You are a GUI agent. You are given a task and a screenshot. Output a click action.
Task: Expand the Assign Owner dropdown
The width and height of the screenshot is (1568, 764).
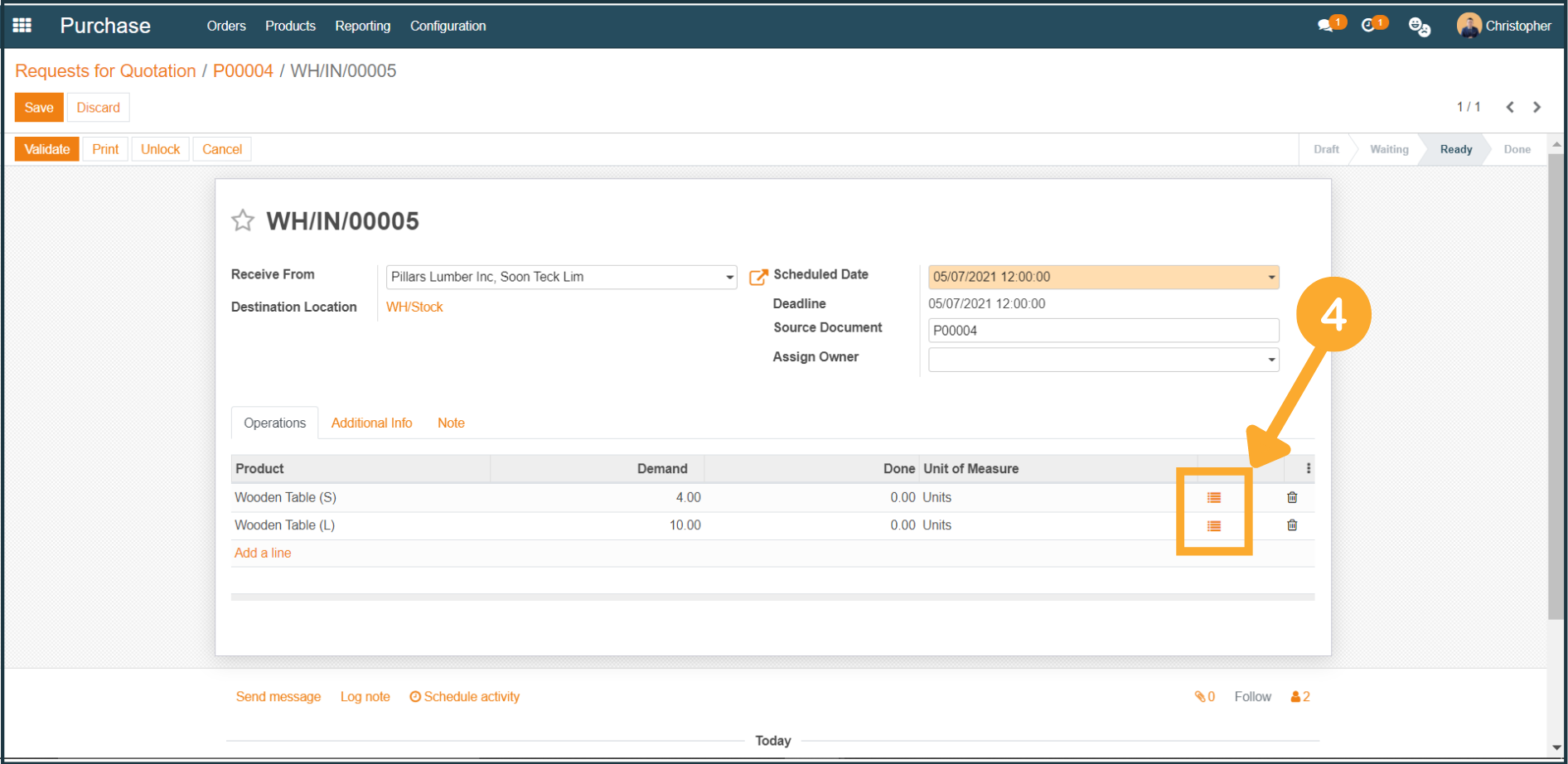point(1270,360)
